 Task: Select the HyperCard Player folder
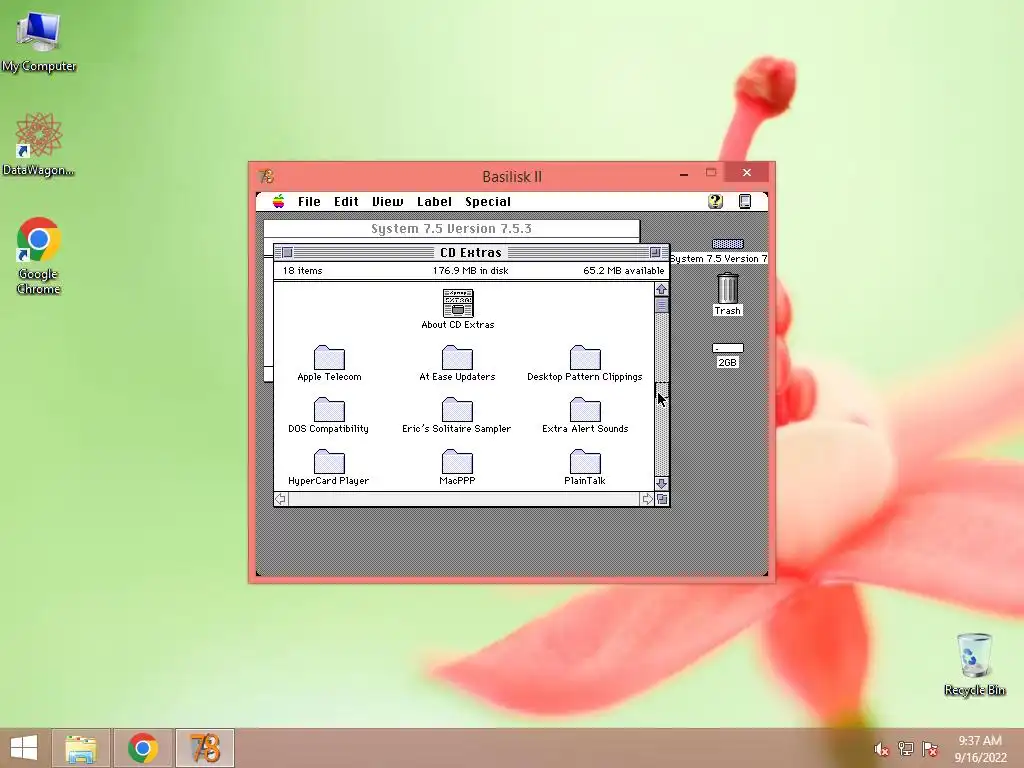(x=329, y=461)
